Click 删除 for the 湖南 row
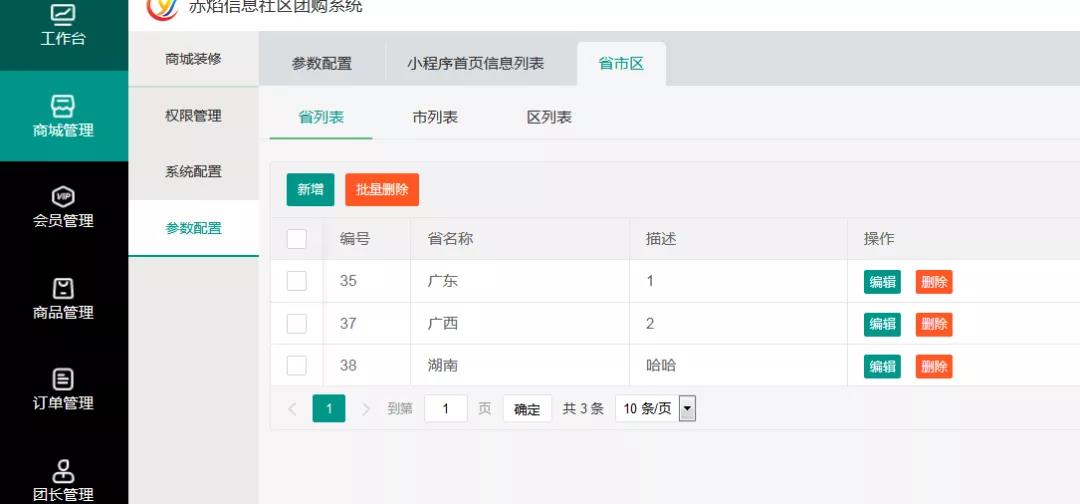 (x=934, y=366)
